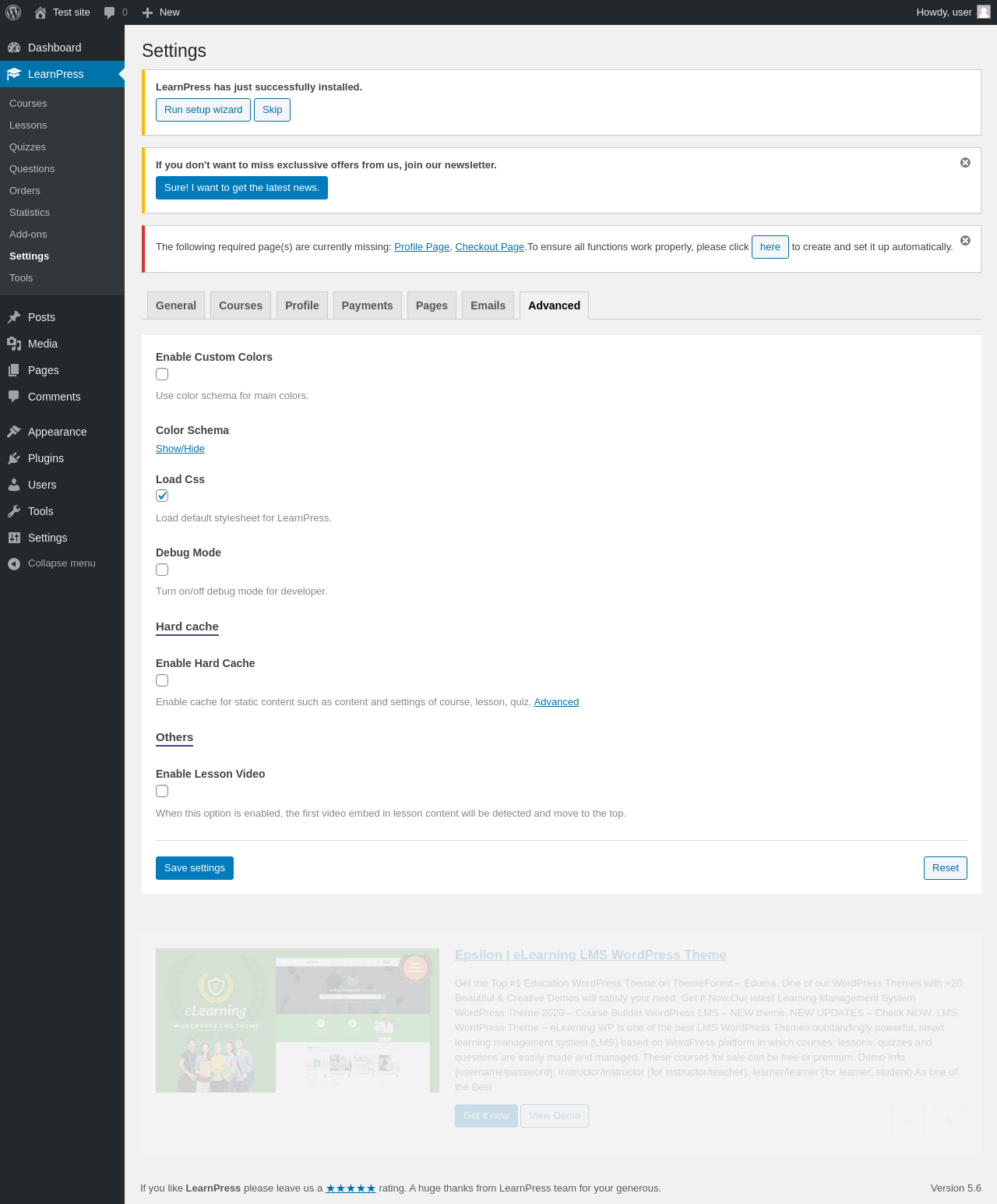Select the Emails tab

click(x=488, y=305)
